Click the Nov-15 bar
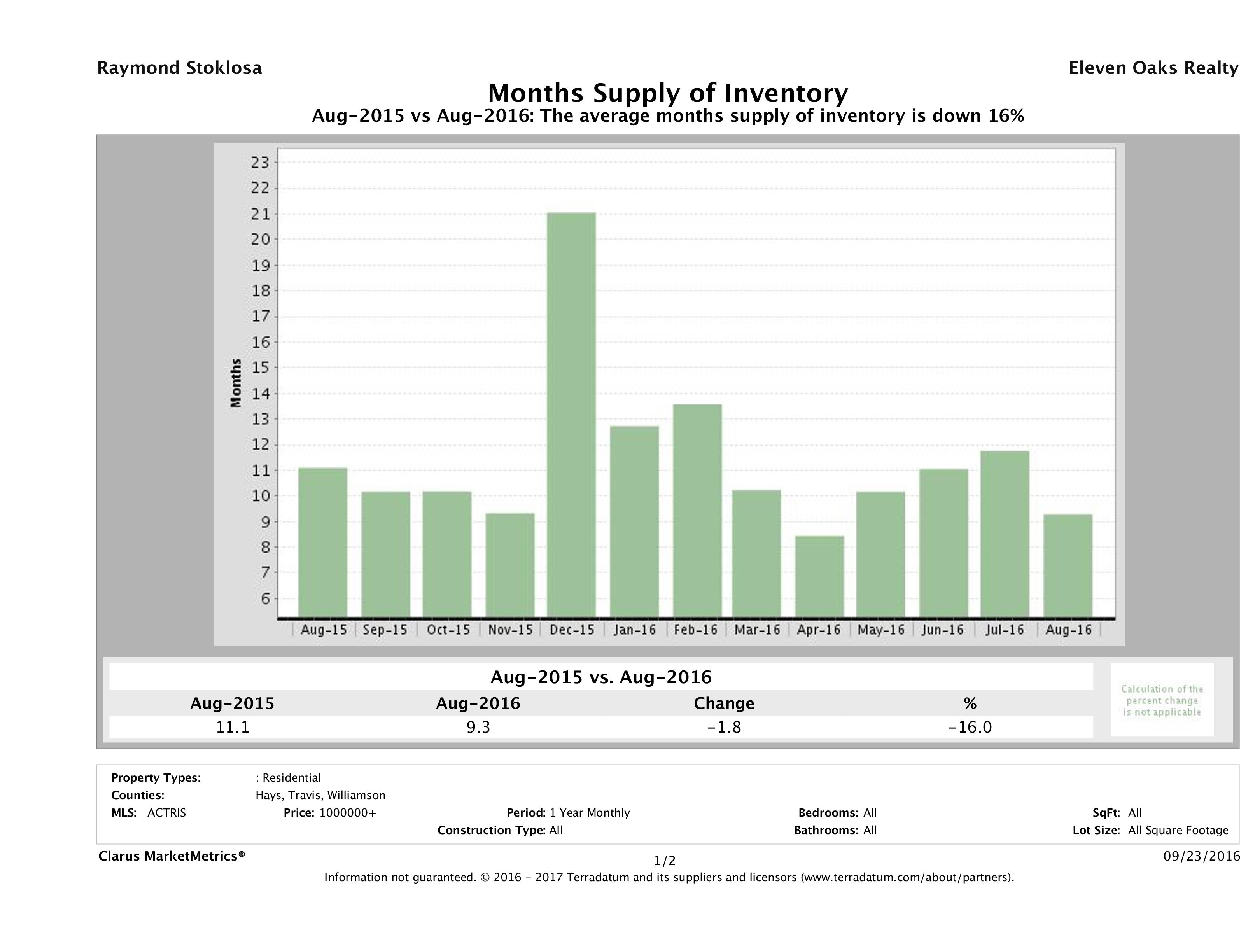This screenshot has height=952, width=1255. pyautogui.click(x=509, y=565)
